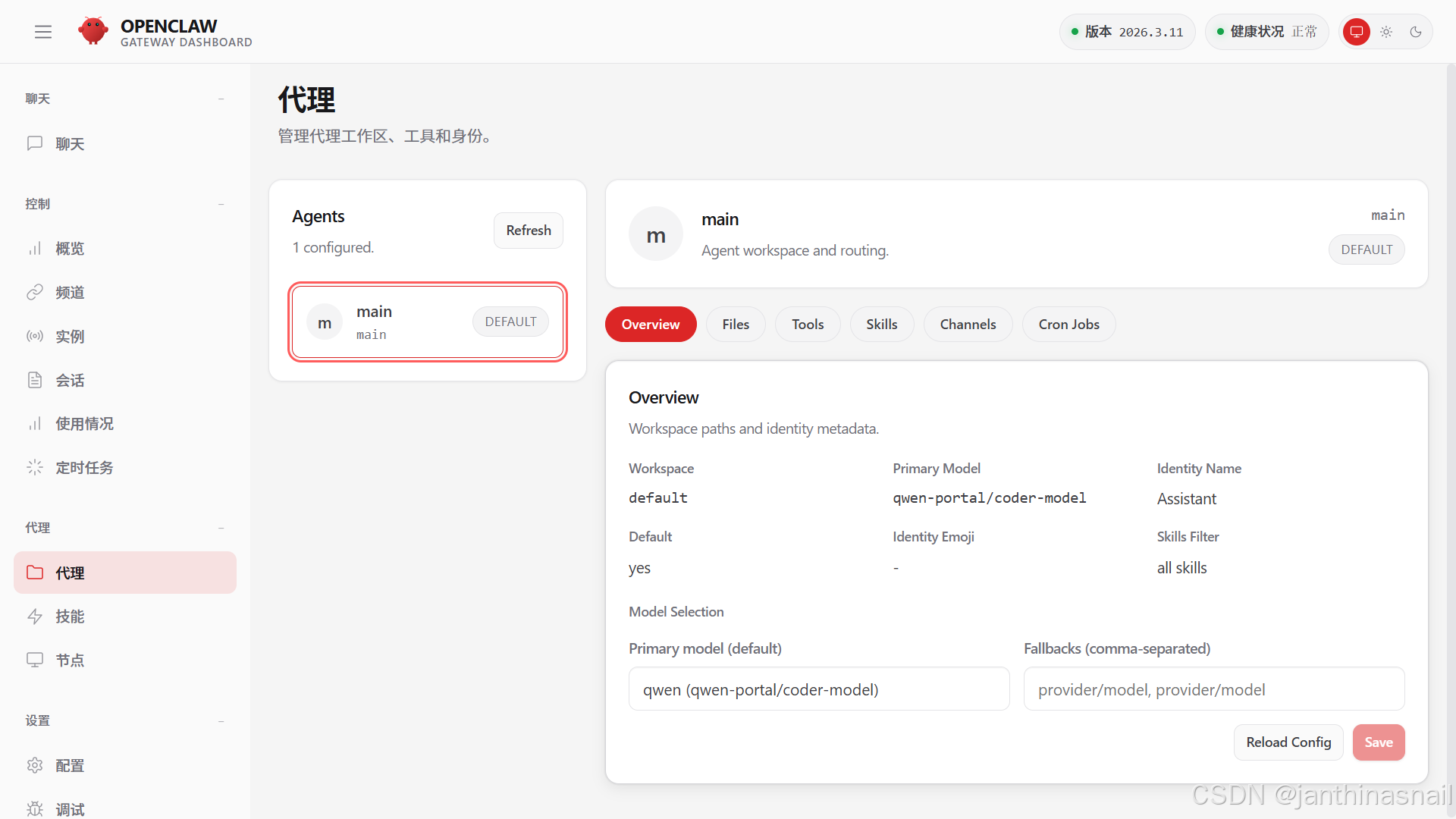Open the Skills lightning icon (技能)
The image size is (1456, 819).
tap(35, 617)
